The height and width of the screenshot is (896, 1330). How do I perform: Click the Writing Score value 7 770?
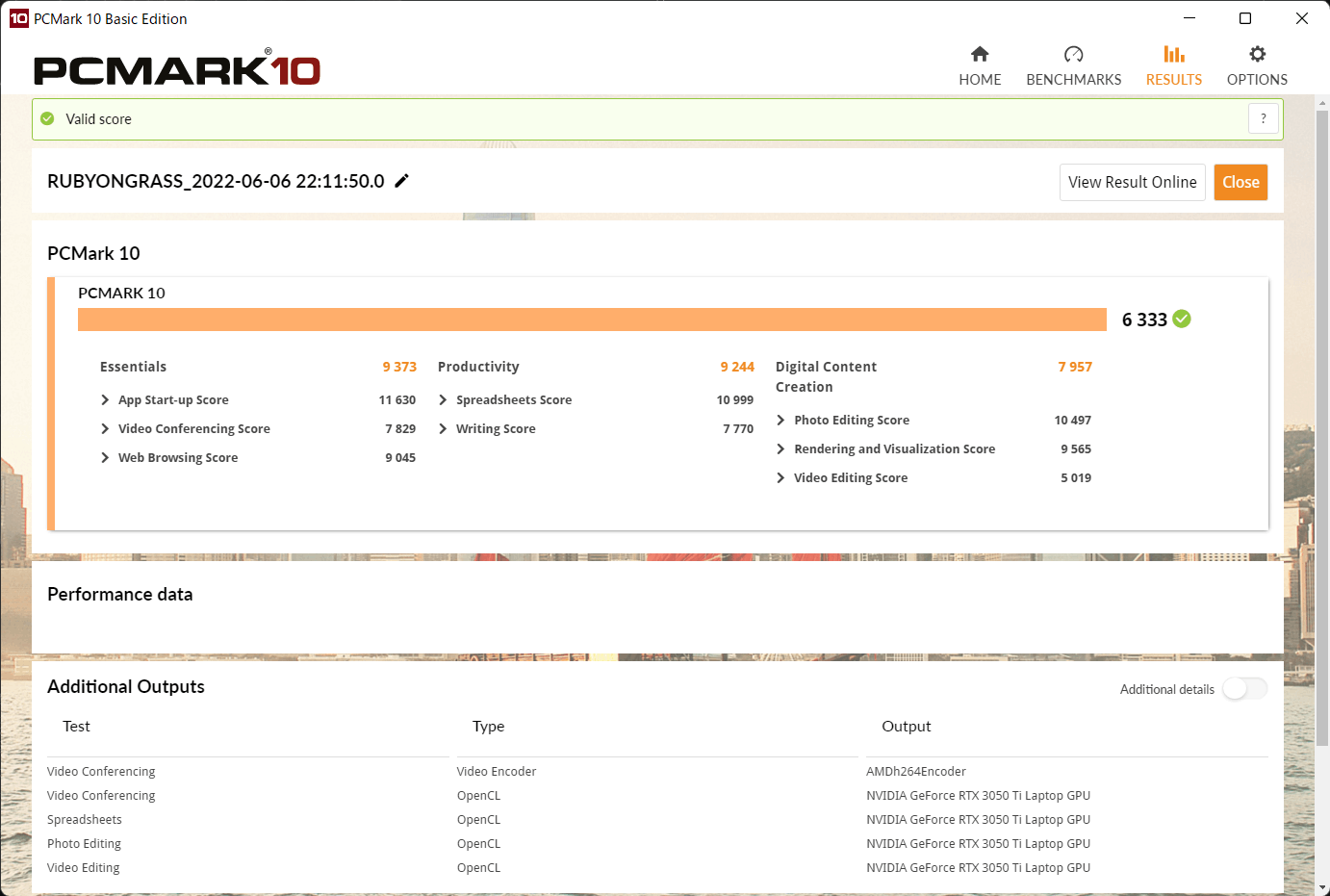point(738,428)
